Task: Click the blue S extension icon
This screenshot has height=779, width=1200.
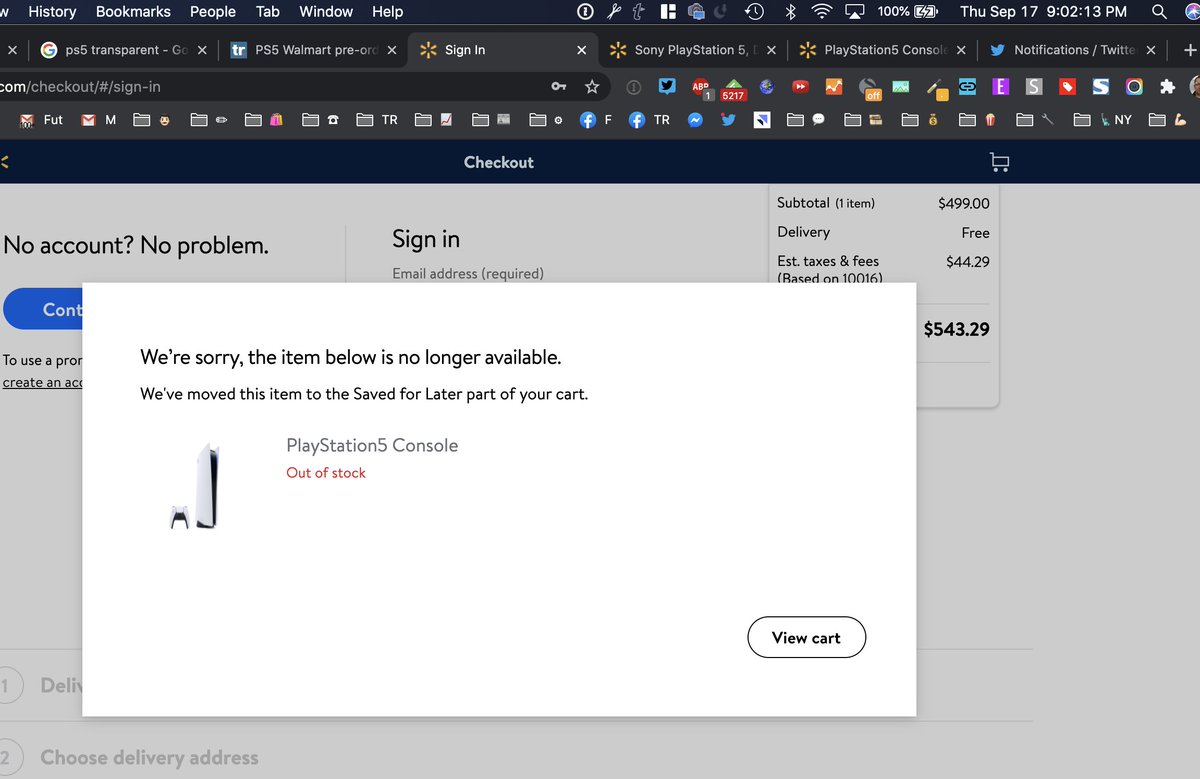Action: tap(1101, 87)
